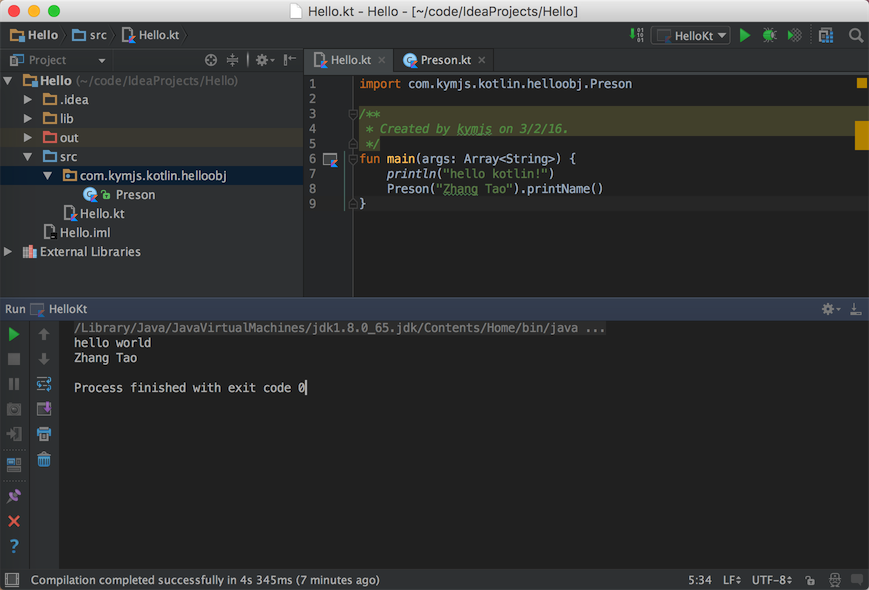Close the Run tool window with red X
Viewport: 869px width, 590px height.
tap(14, 521)
